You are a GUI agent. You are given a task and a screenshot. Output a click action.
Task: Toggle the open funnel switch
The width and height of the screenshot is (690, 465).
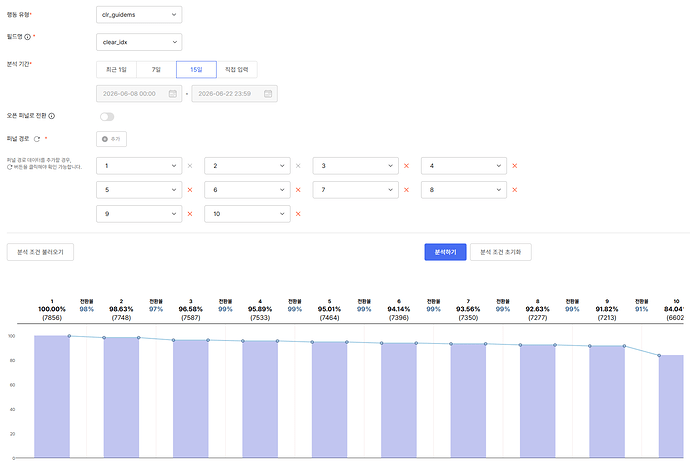click(107, 117)
